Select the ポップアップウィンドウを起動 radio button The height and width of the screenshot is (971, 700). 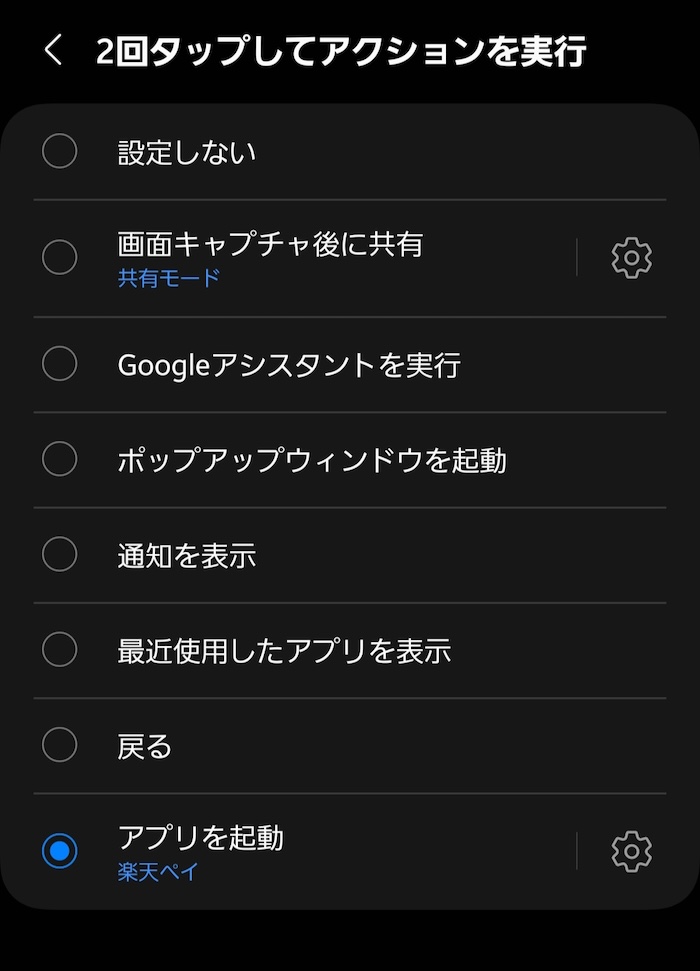pos(59,459)
